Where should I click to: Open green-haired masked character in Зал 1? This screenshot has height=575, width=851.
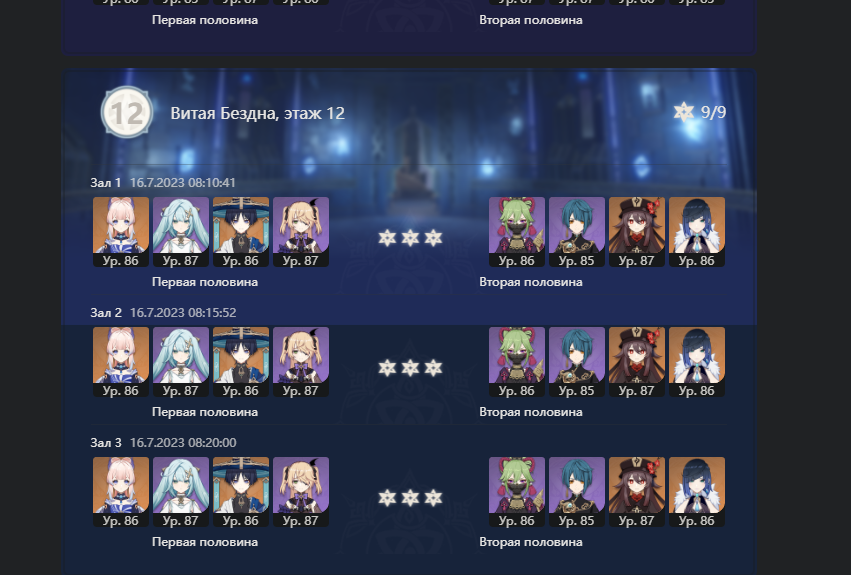click(x=517, y=232)
